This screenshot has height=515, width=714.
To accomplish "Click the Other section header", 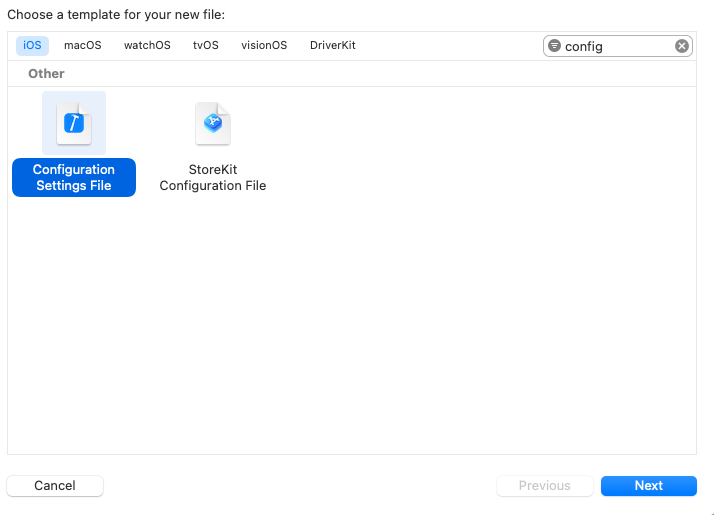I will tap(46, 74).
